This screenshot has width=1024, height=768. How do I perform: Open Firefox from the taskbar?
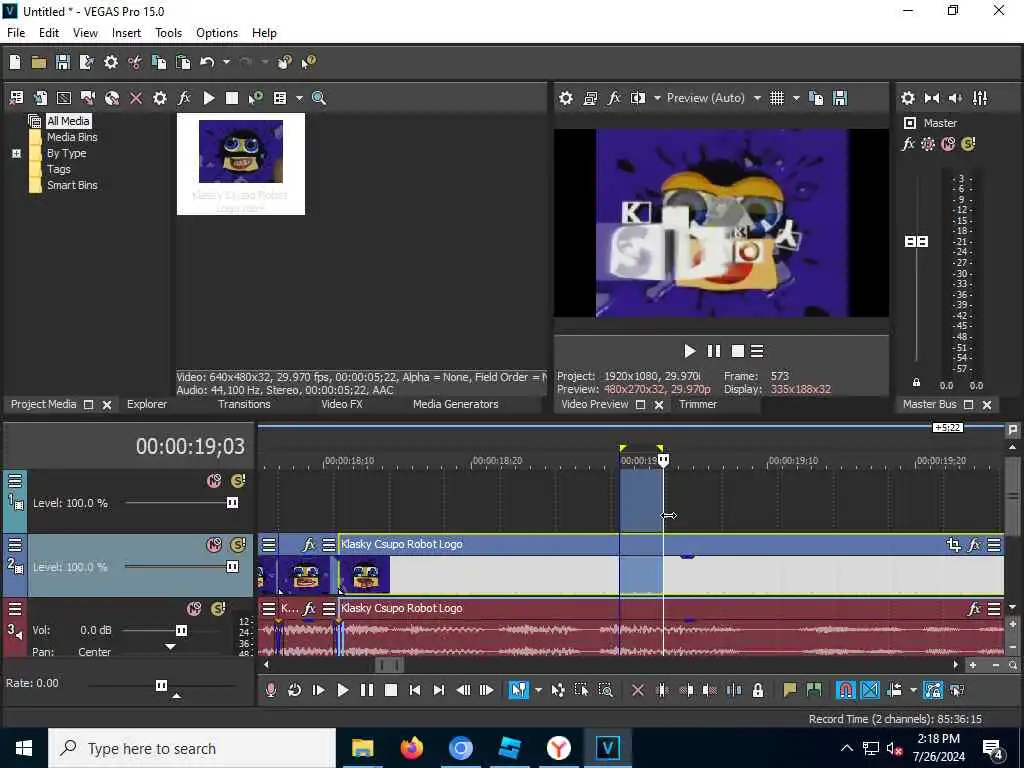pyautogui.click(x=411, y=748)
